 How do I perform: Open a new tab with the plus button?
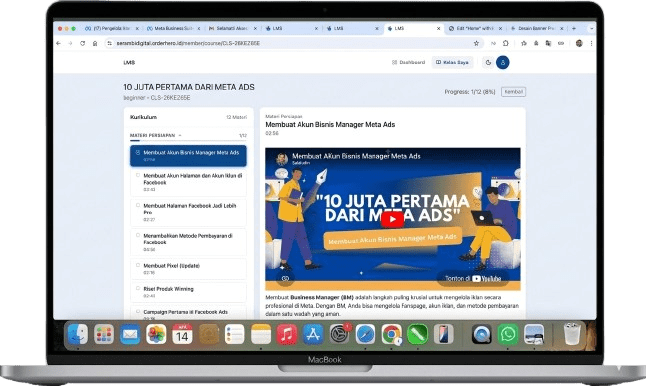pos(574,28)
